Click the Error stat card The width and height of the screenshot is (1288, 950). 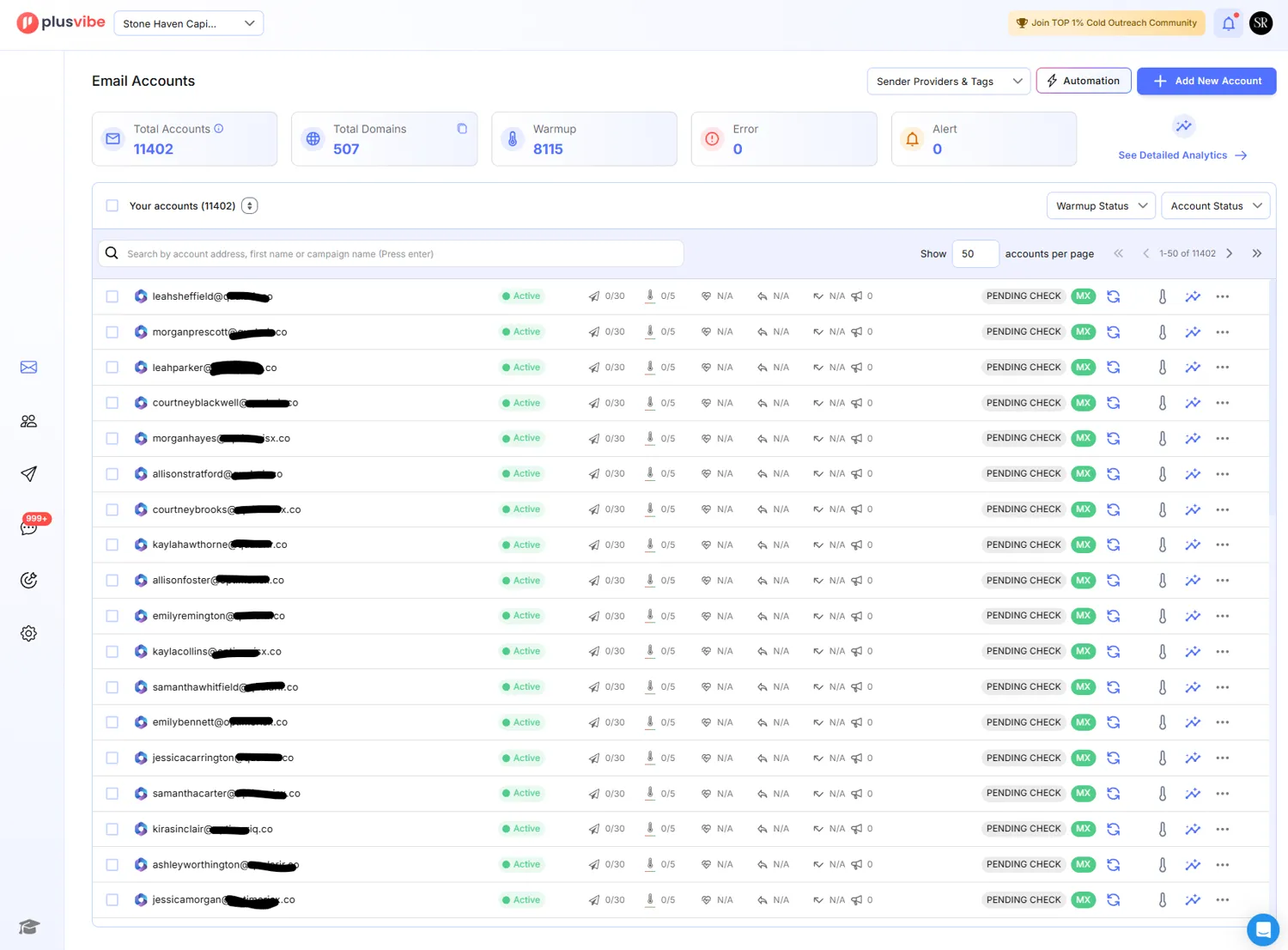click(784, 139)
